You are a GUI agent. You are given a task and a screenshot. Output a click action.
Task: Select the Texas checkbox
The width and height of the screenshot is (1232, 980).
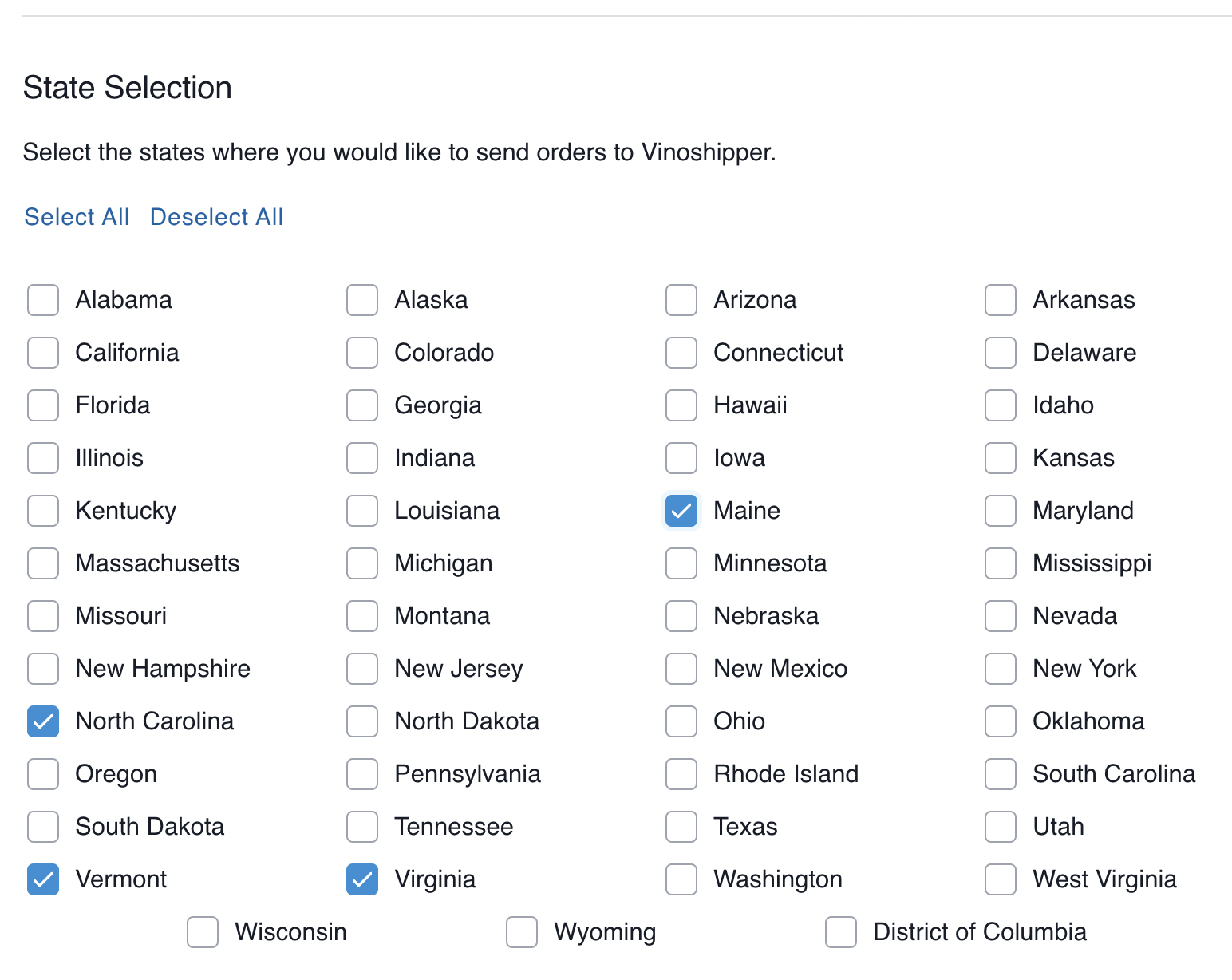pyautogui.click(x=681, y=827)
